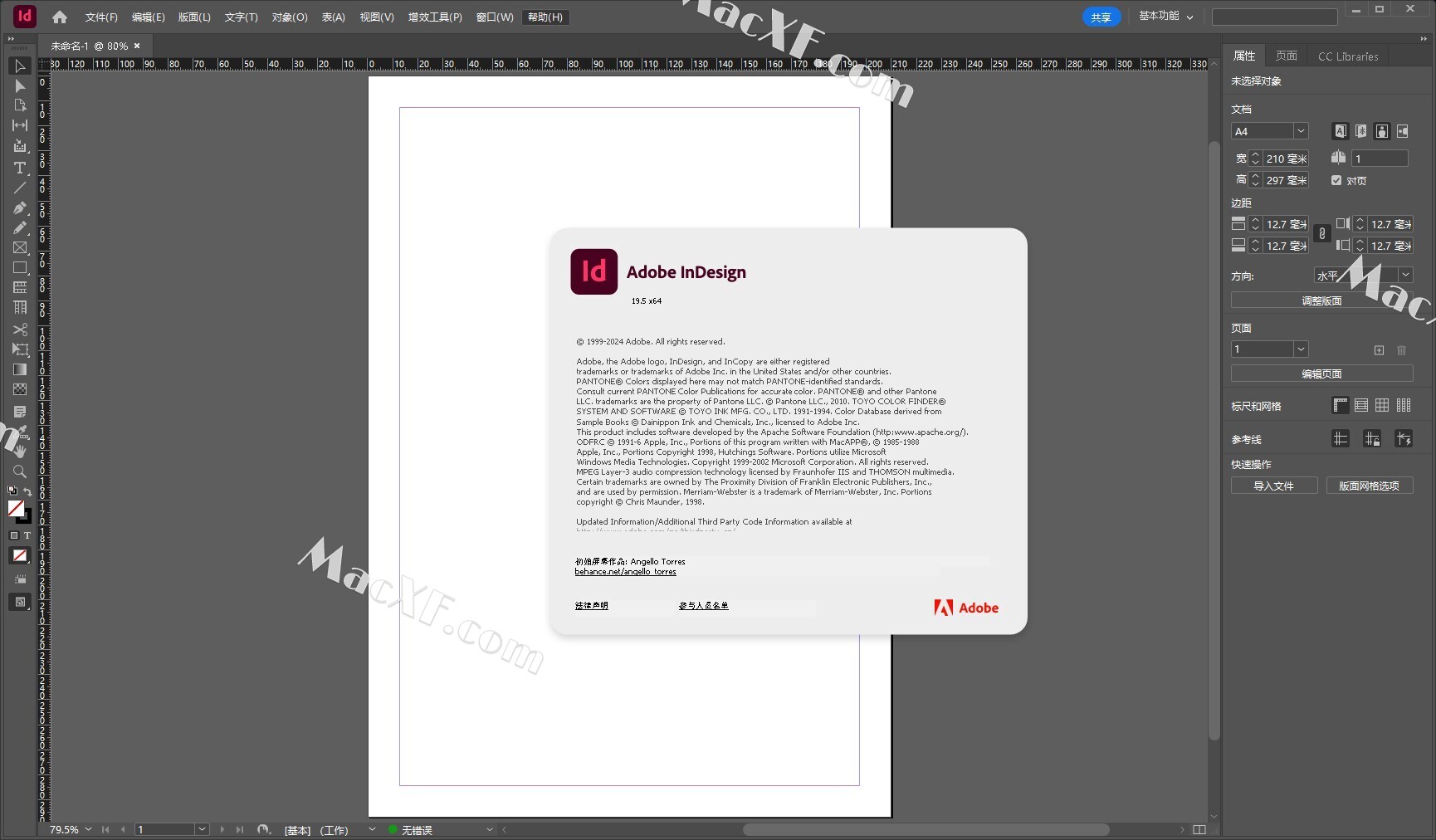Select the Scissors tool
The image size is (1436, 840).
pyautogui.click(x=20, y=330)
